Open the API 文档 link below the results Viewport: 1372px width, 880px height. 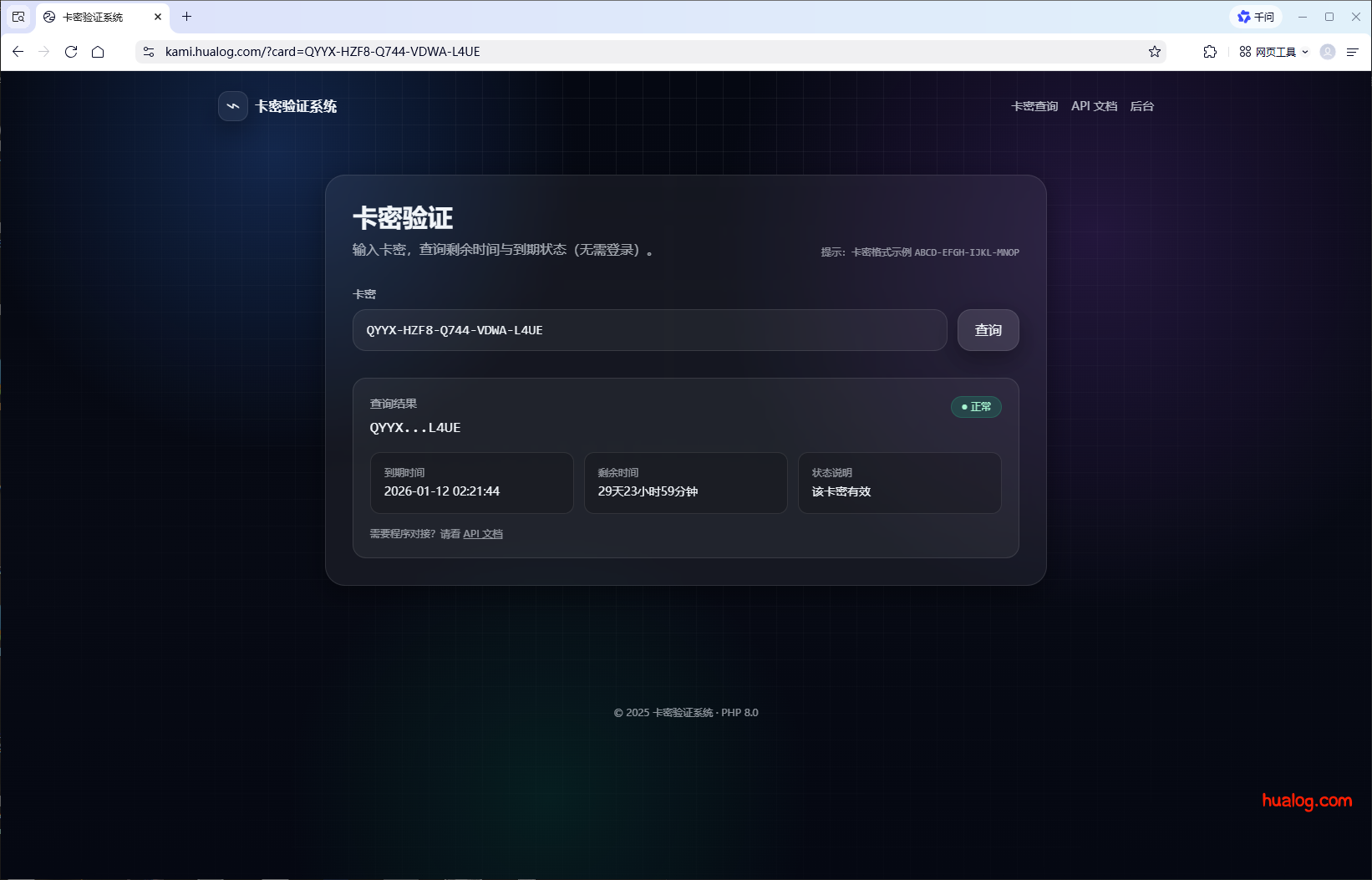483,533
